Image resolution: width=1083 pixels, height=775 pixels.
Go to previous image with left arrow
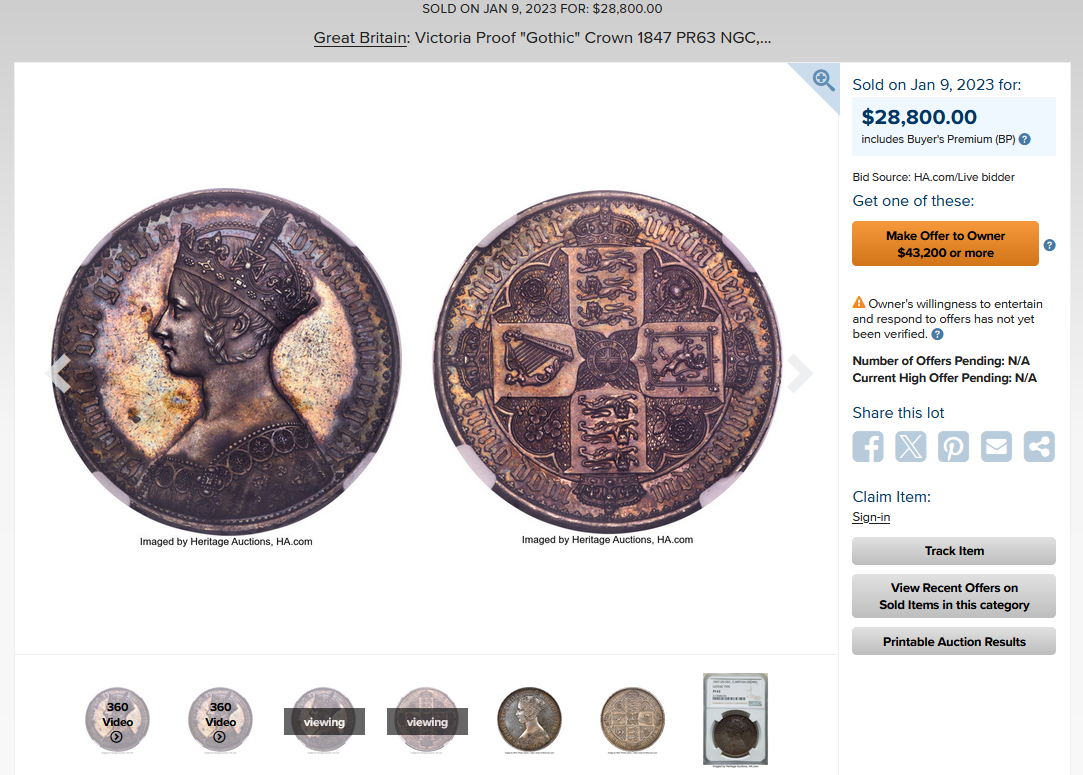click(59, 374)
